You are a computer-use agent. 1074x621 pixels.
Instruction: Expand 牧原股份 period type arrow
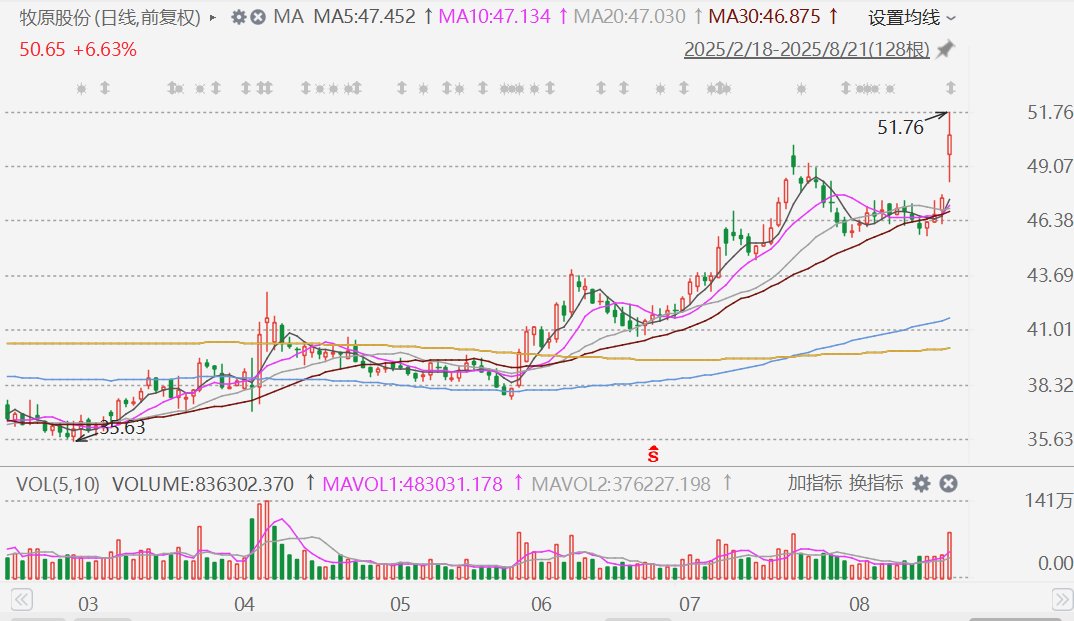pos(212,18)
